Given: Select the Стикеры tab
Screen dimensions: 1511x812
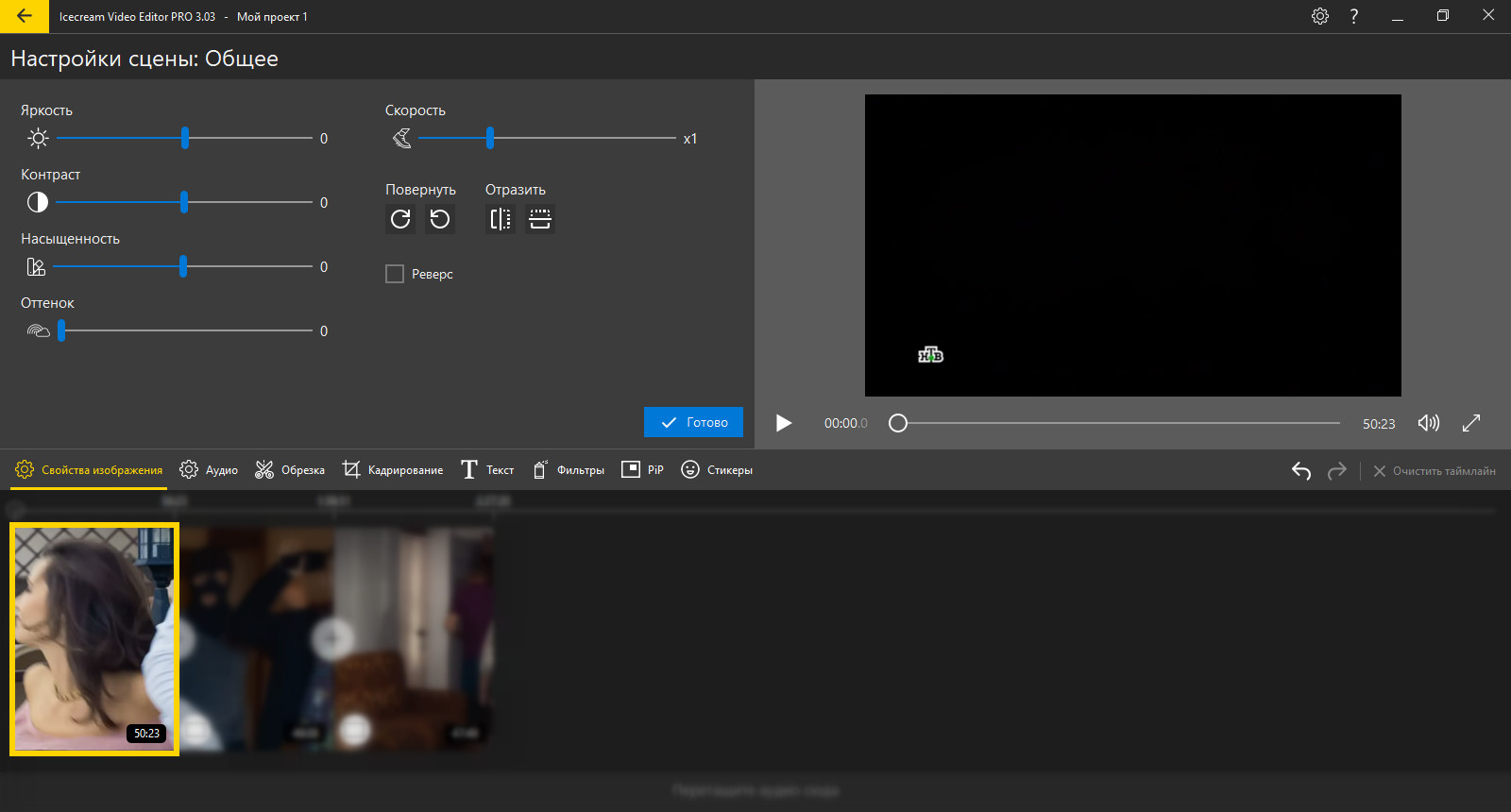Looking at the screenshot, I should click(717, 470).
